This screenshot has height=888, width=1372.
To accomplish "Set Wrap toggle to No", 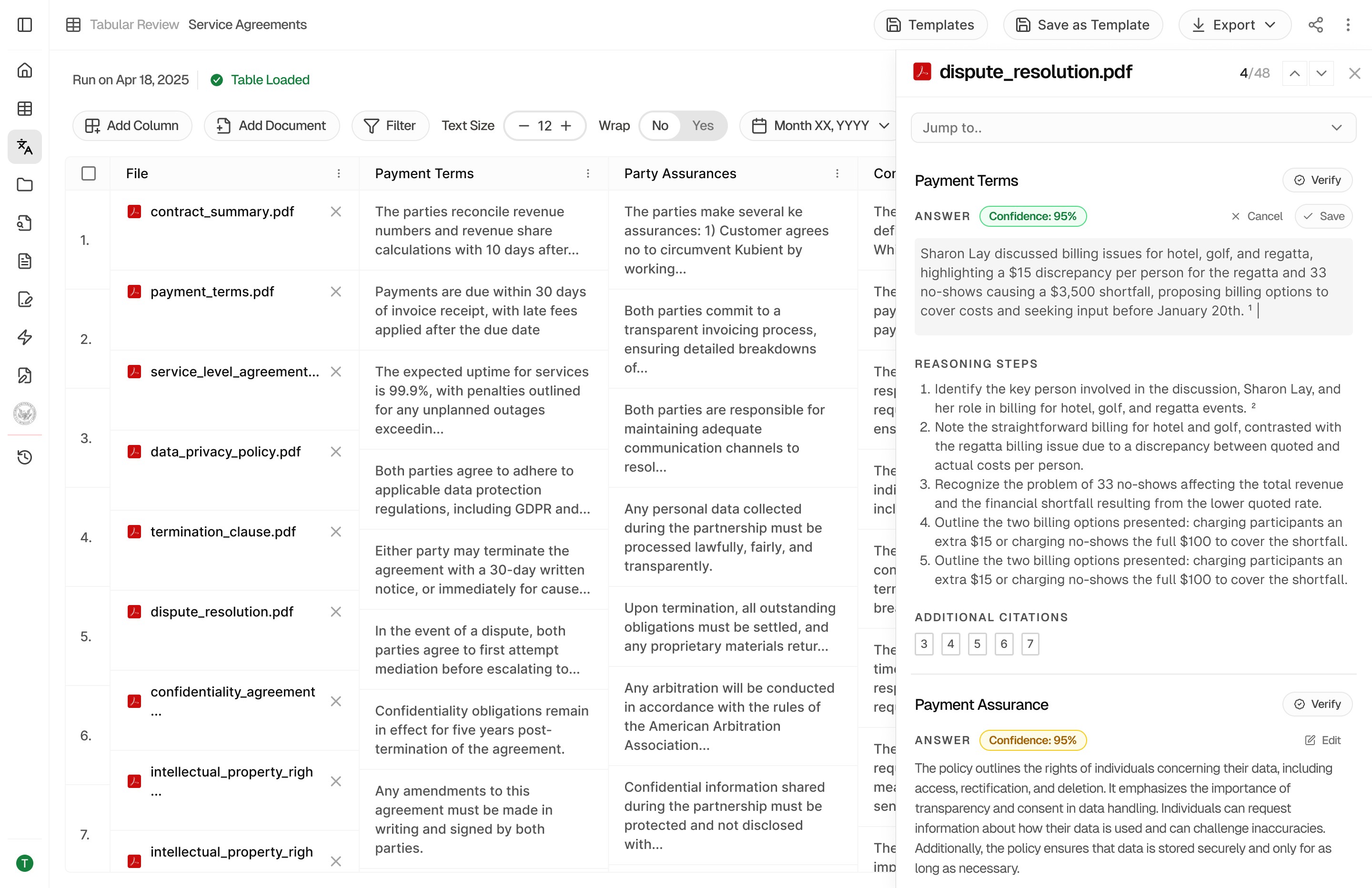I will [x=660, y=126].
